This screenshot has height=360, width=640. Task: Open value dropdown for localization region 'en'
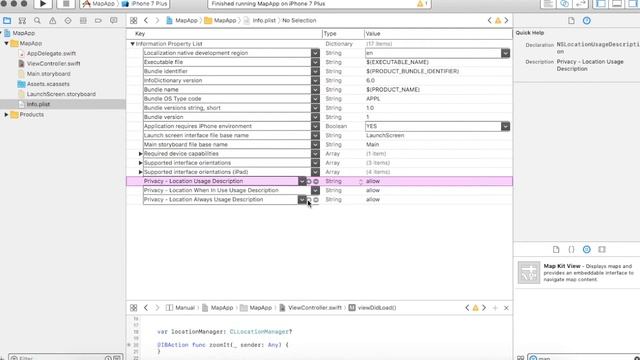pos(505,53)
